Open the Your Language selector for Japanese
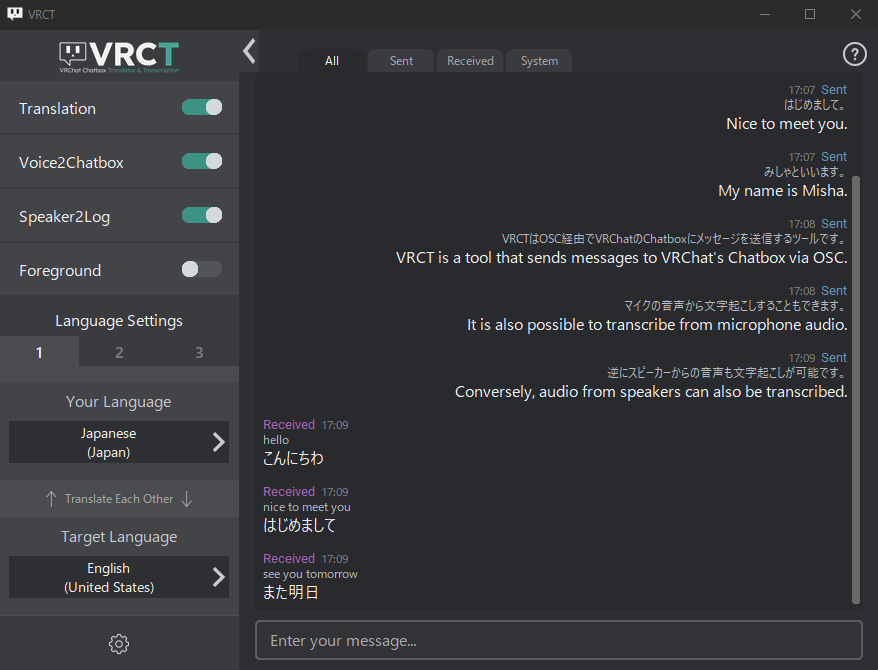Viewport: 878px width, 670px height. point(119,441)
